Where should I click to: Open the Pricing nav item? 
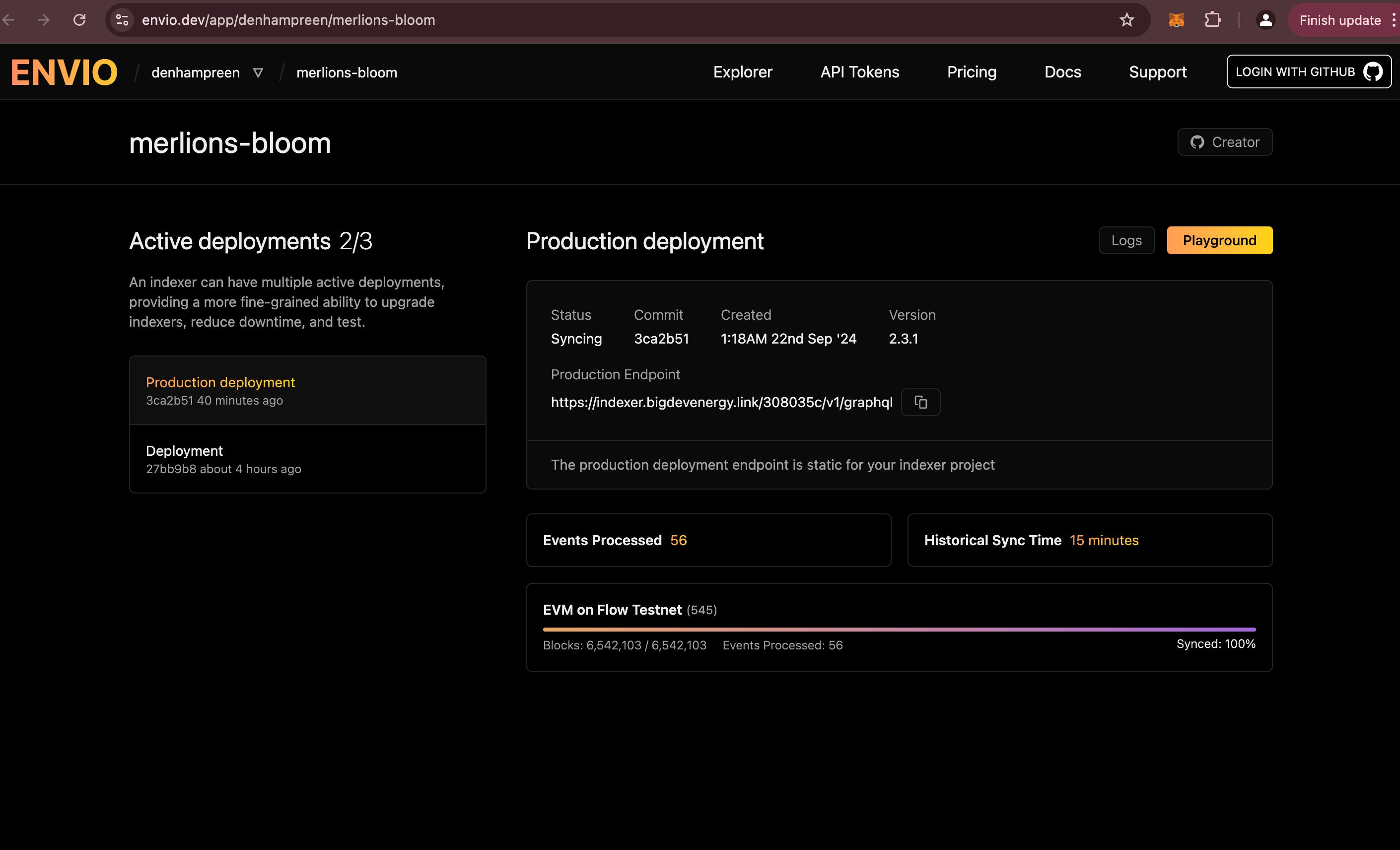tap(972, 72)
